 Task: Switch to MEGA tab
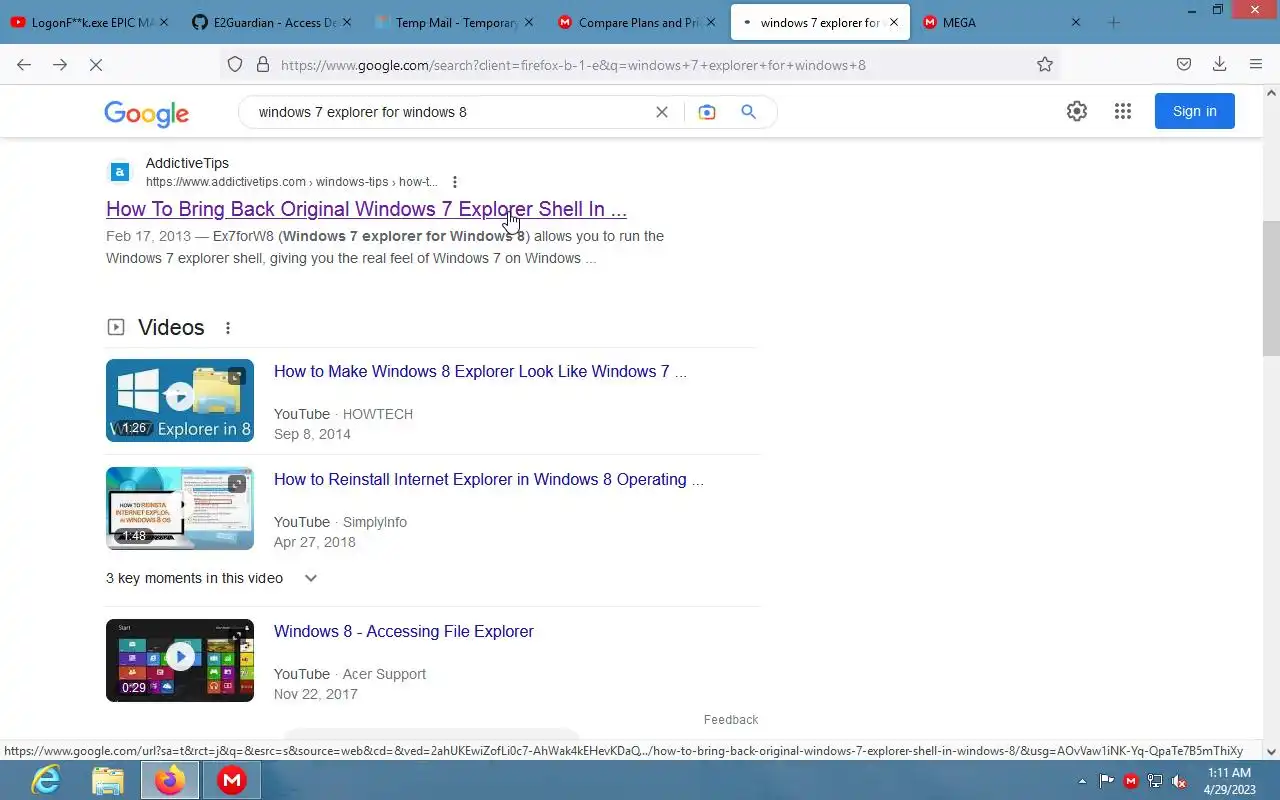(x=1003, y=22)
